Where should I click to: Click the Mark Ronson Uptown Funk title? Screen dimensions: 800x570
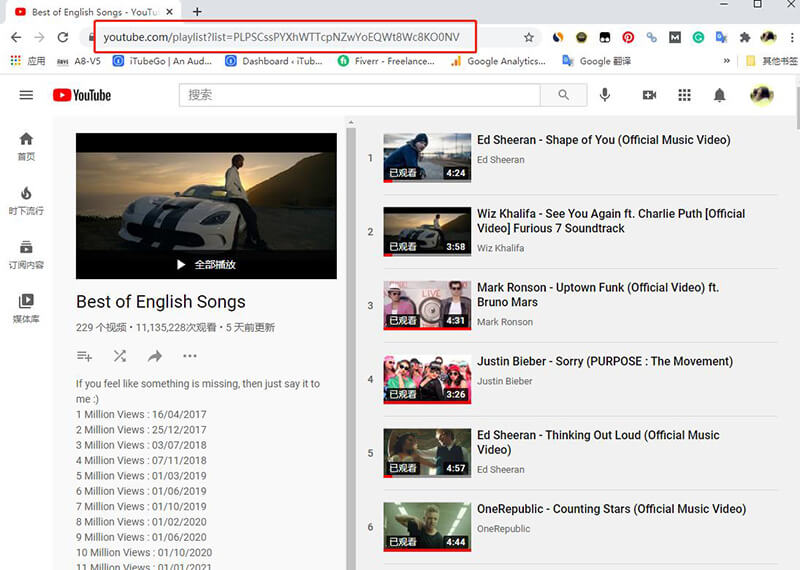[x=598, y=295]
